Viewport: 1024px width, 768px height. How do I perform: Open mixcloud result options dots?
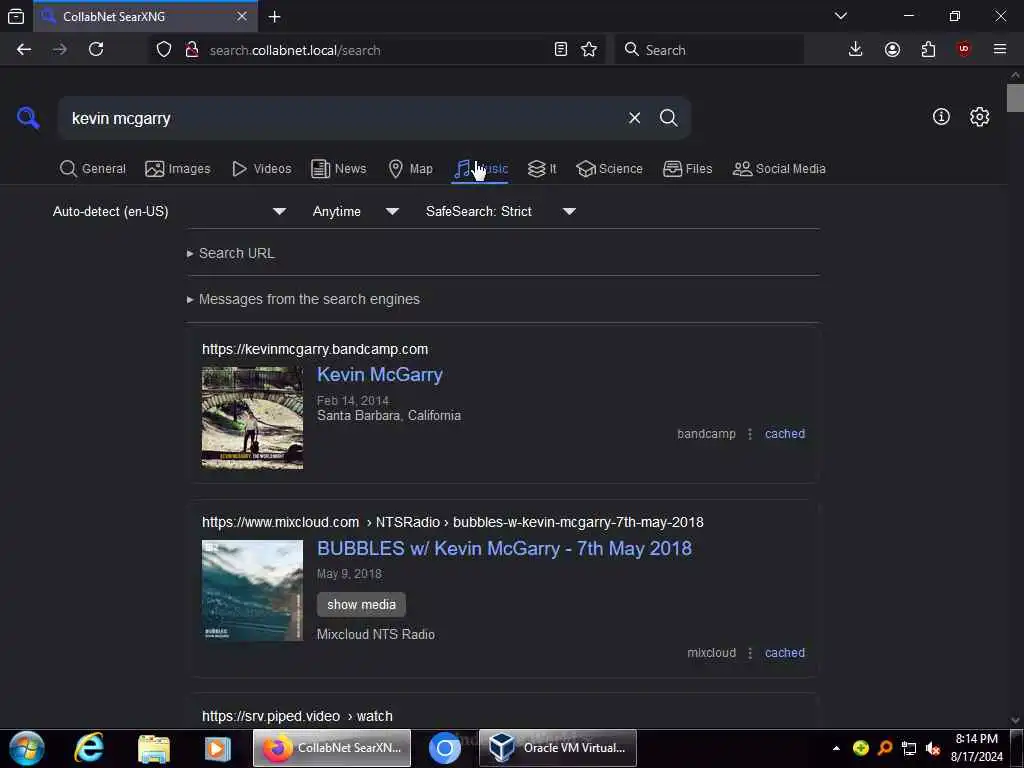tap(750, 653)
